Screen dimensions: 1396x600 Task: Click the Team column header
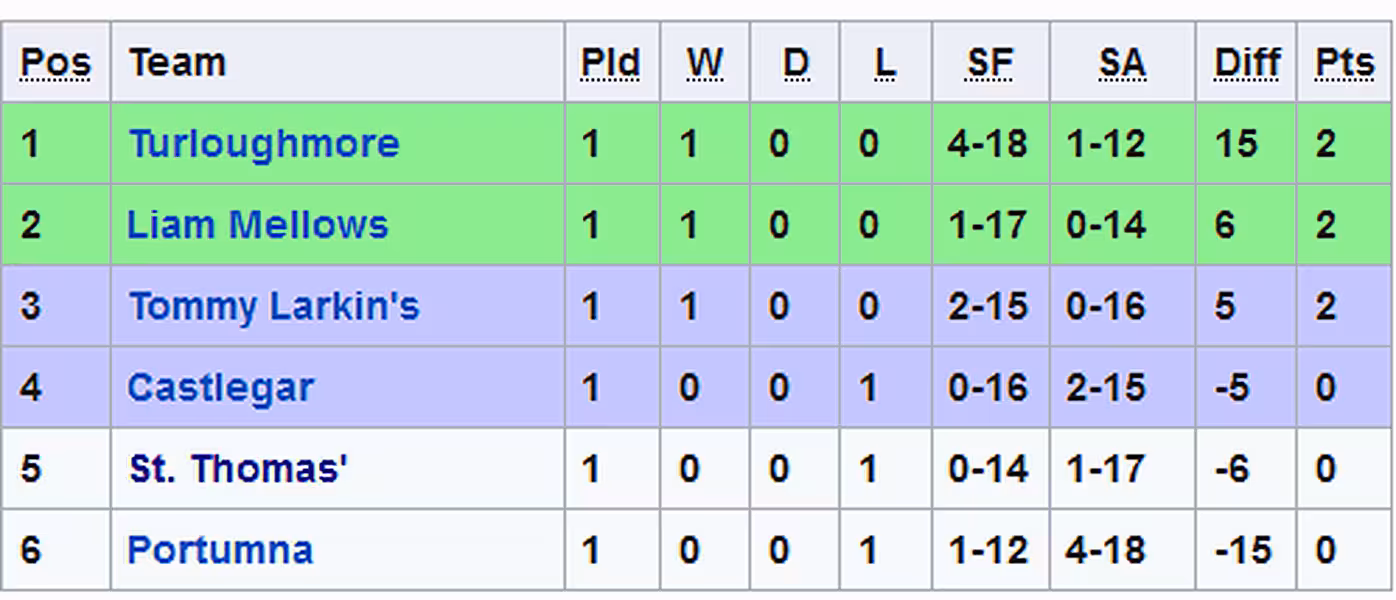click(177, 63)
